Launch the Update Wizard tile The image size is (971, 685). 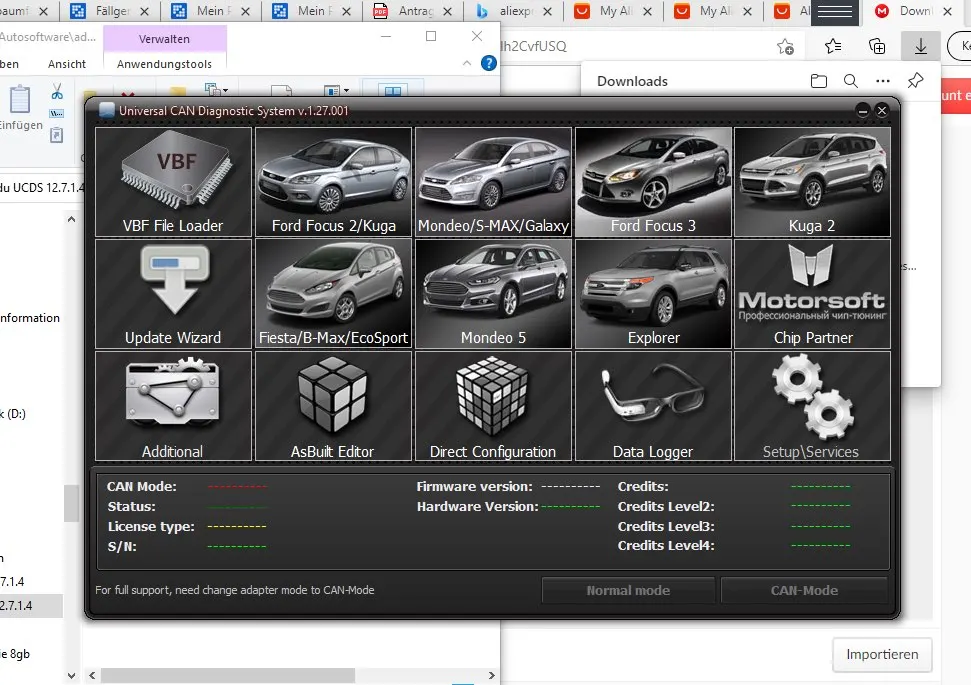coord(173,294)
